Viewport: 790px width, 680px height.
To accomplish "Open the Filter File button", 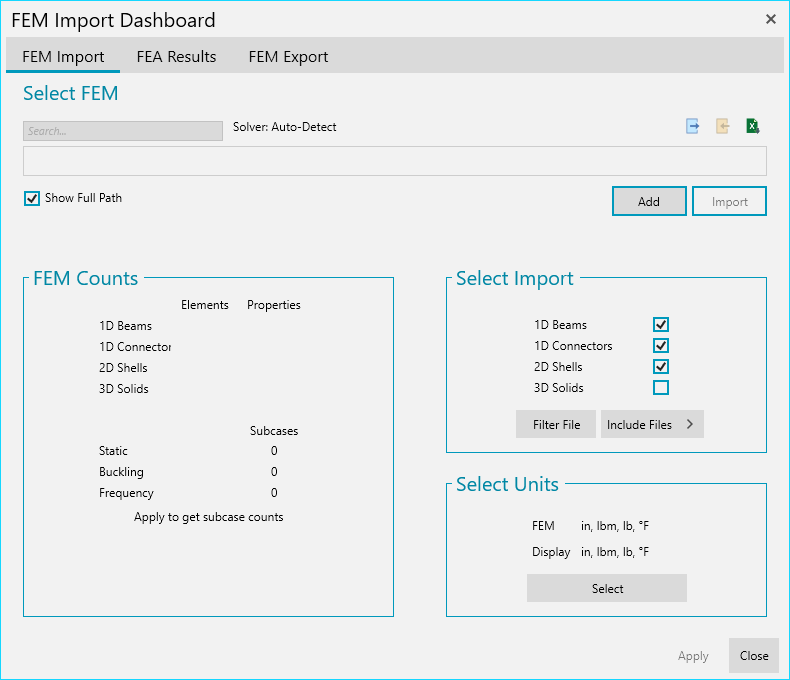I will [556, 424].
